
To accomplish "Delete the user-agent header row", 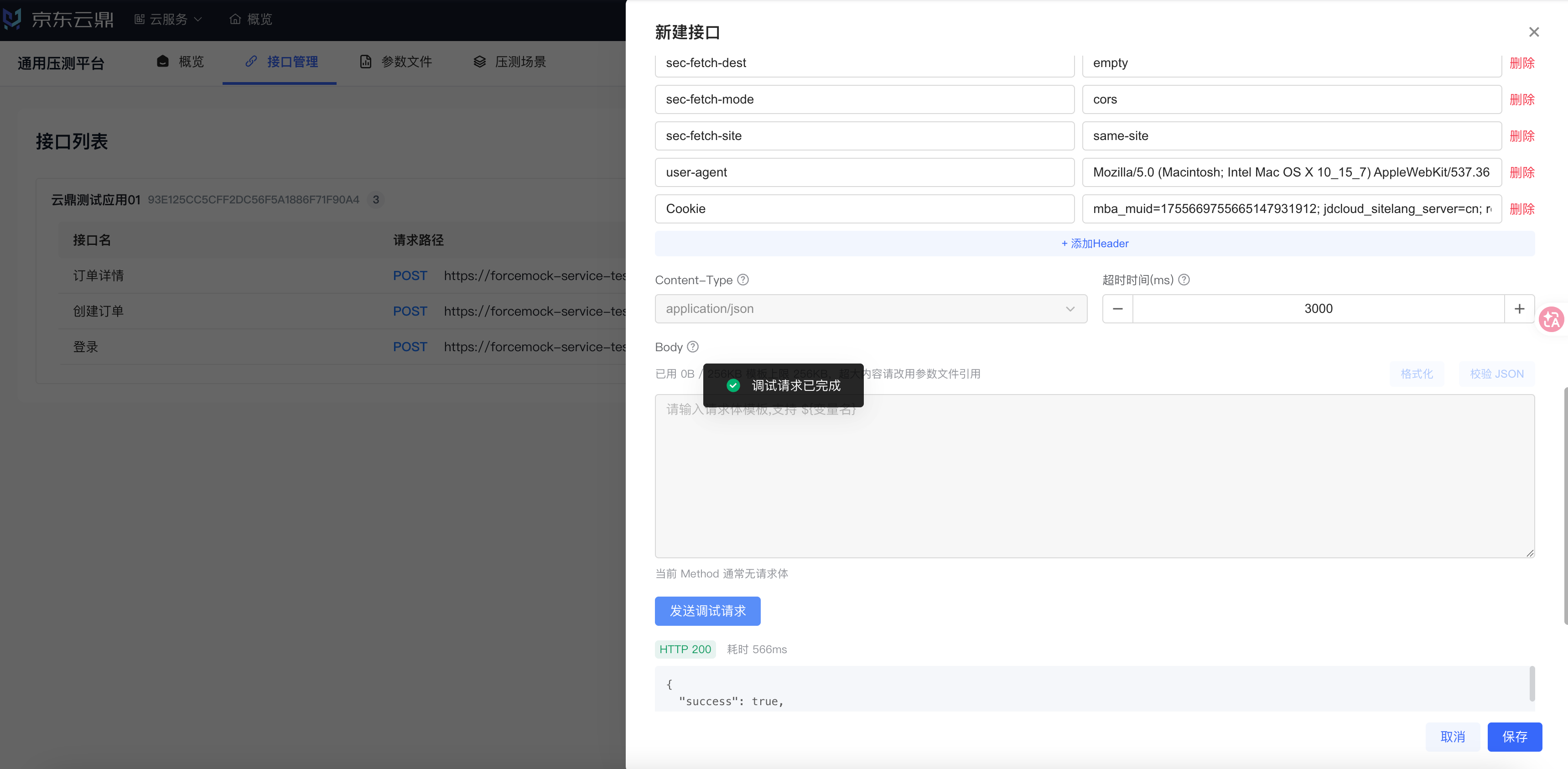I will [x=1522, y=172].
